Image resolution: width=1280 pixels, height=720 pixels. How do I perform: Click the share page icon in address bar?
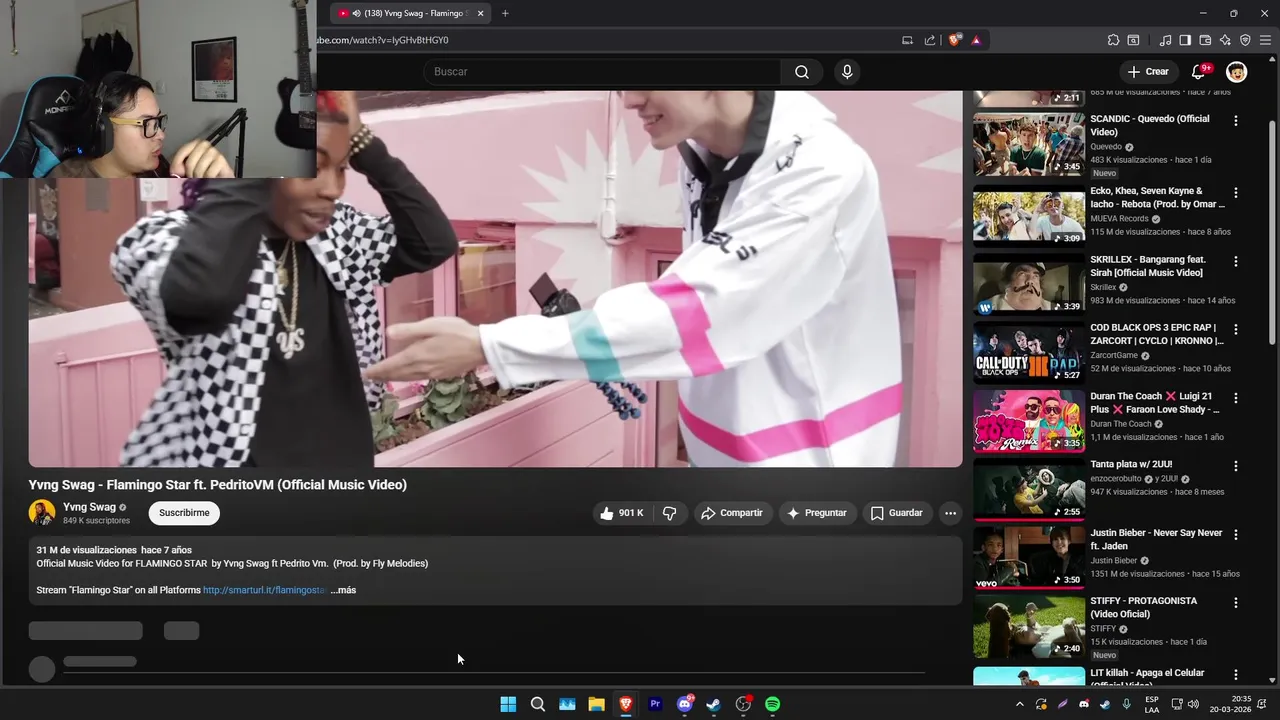[930, 40]
